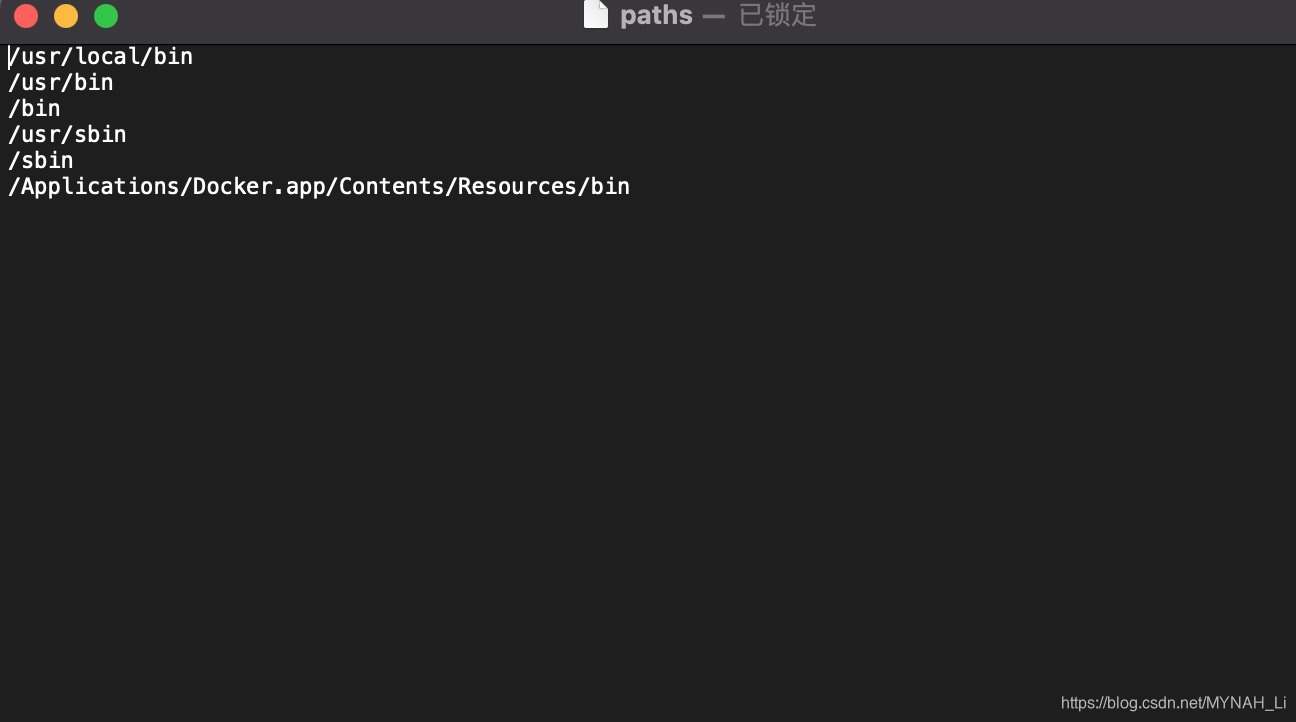The image size is (1296, 722).
Task: Click the paths title in title bar
Action: 656,15
